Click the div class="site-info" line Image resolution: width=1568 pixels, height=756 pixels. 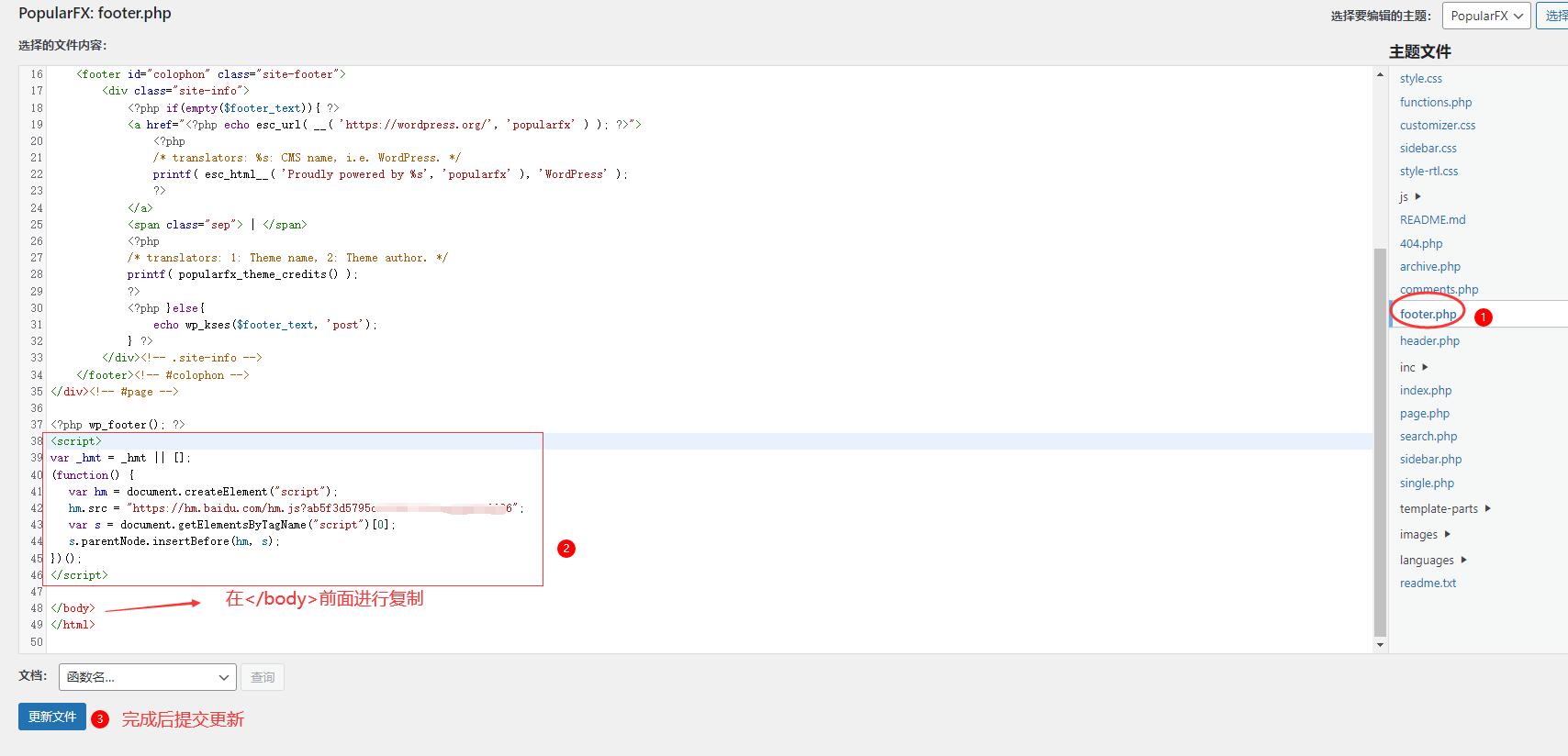click(x=175, y=91)
